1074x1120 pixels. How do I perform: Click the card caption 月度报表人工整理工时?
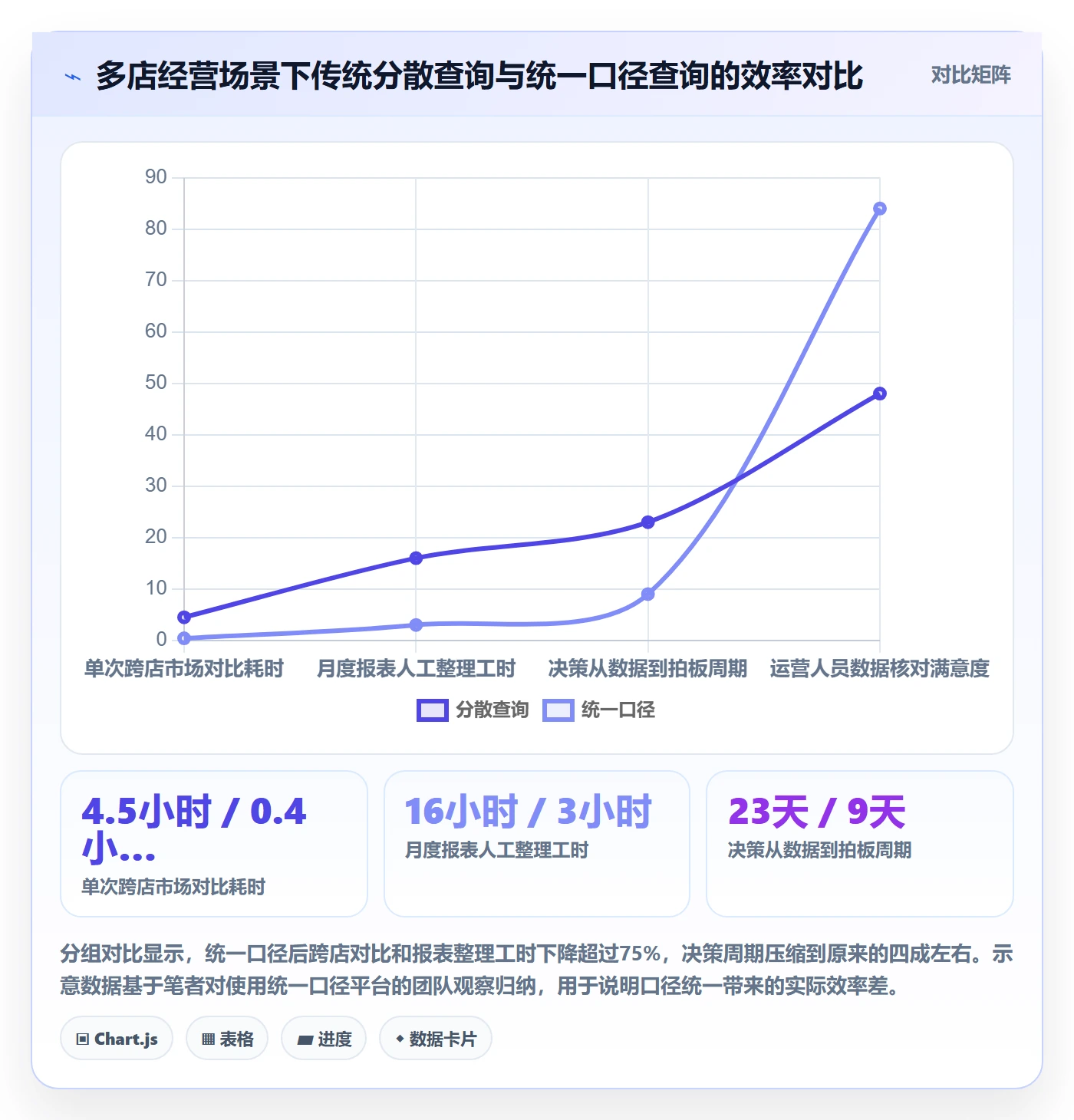point(496,850)
